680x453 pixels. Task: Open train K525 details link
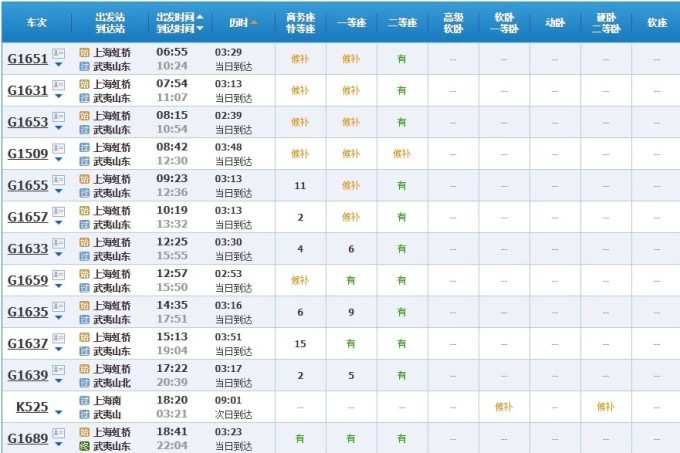click(x=32, y=407)
